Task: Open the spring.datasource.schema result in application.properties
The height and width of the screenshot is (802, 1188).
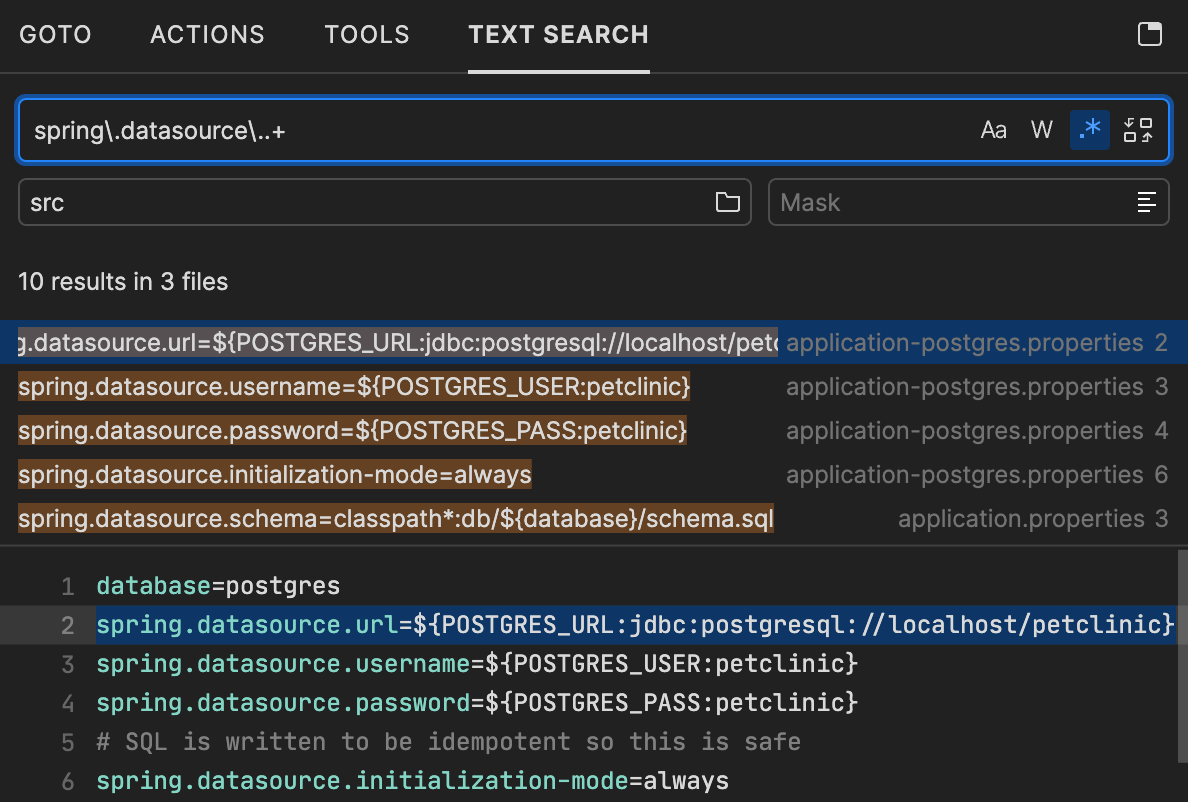Action: [x=395, y=519]
